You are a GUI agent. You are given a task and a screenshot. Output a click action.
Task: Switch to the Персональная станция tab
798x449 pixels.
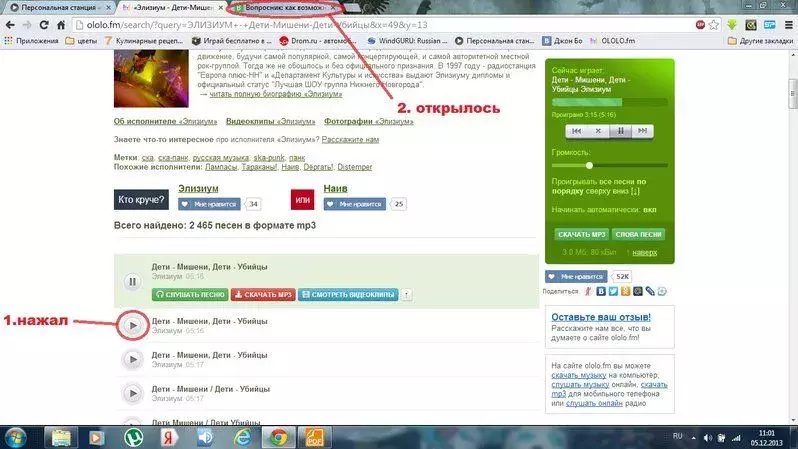pos(59,8)
